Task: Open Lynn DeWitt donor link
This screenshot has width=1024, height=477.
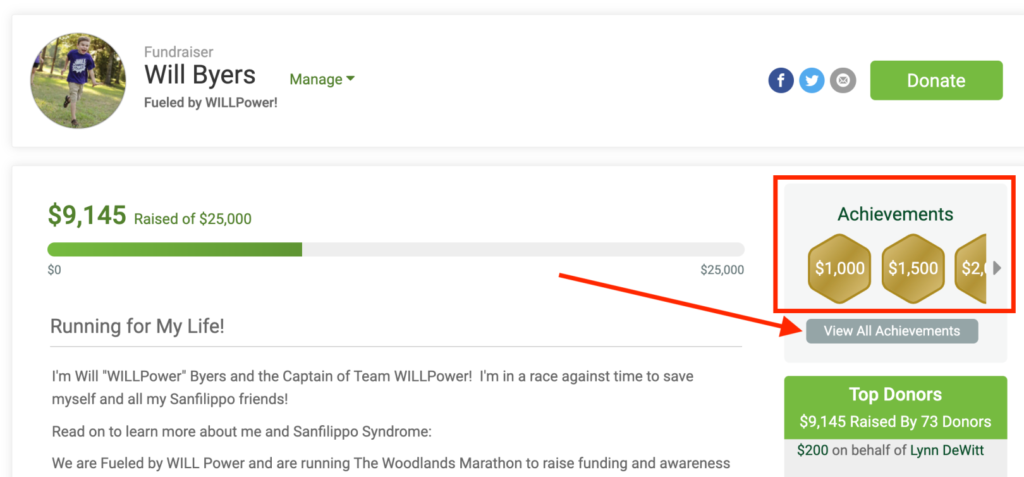Action: point(946,450)
